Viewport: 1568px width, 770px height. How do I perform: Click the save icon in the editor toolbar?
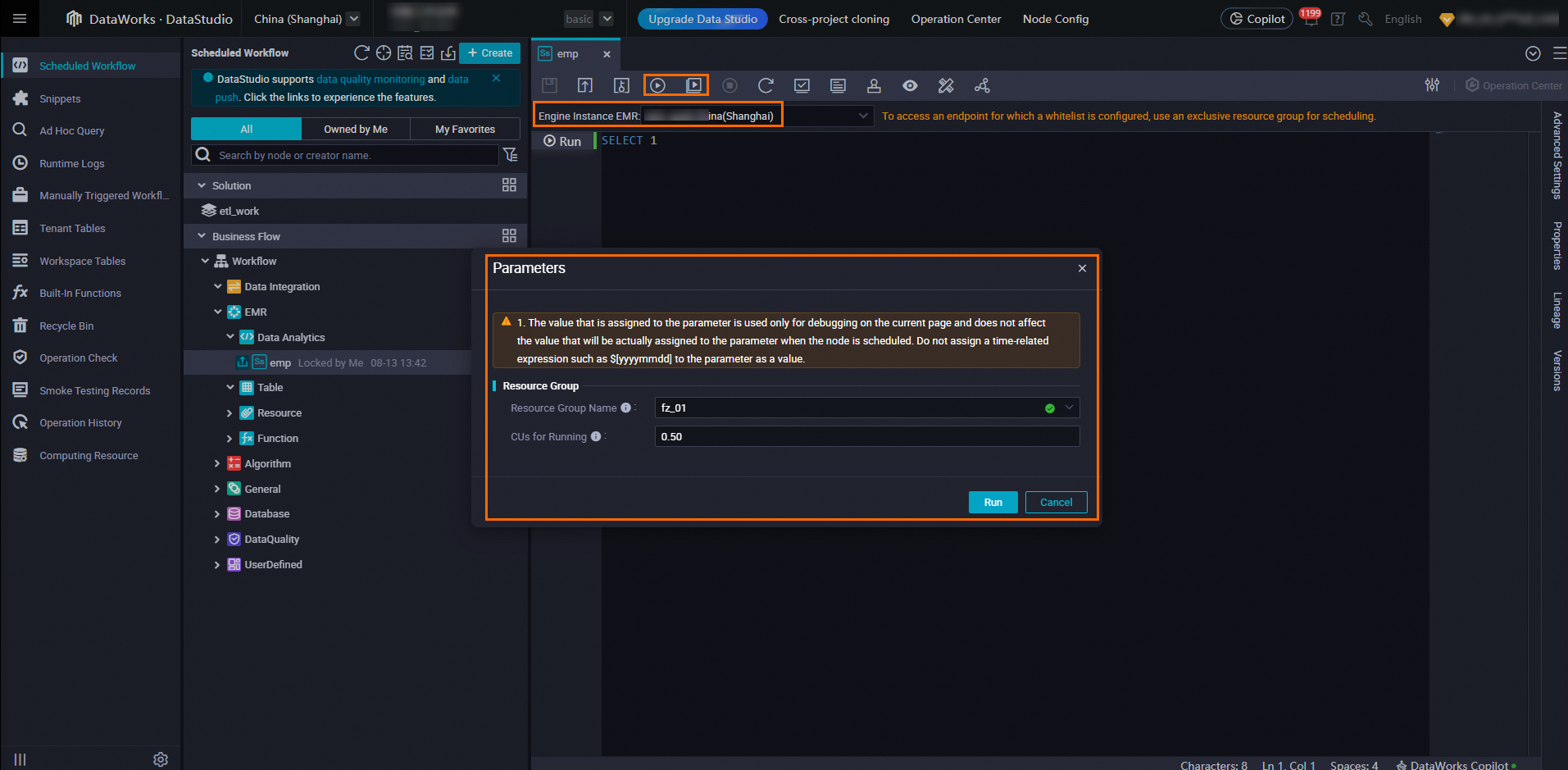tap(549, 85)
